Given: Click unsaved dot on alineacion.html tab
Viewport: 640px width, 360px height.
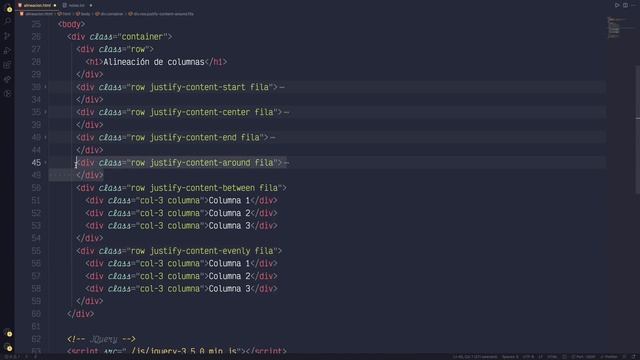Looking at the screenshot, I should coord(55,5).
